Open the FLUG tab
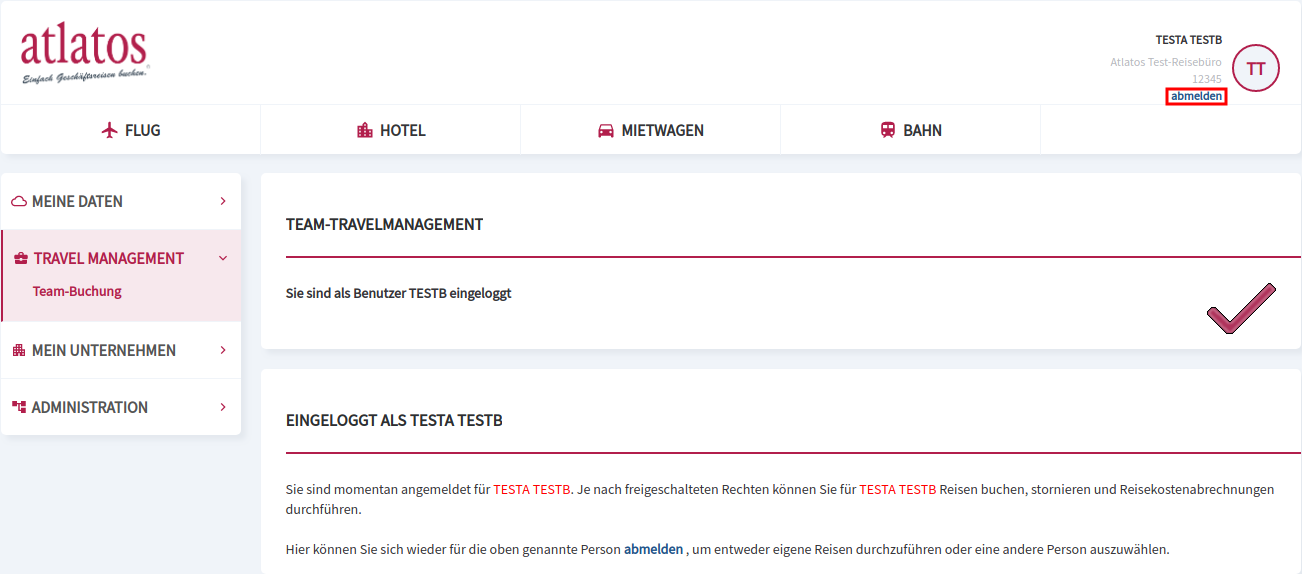 pos(131,130)
